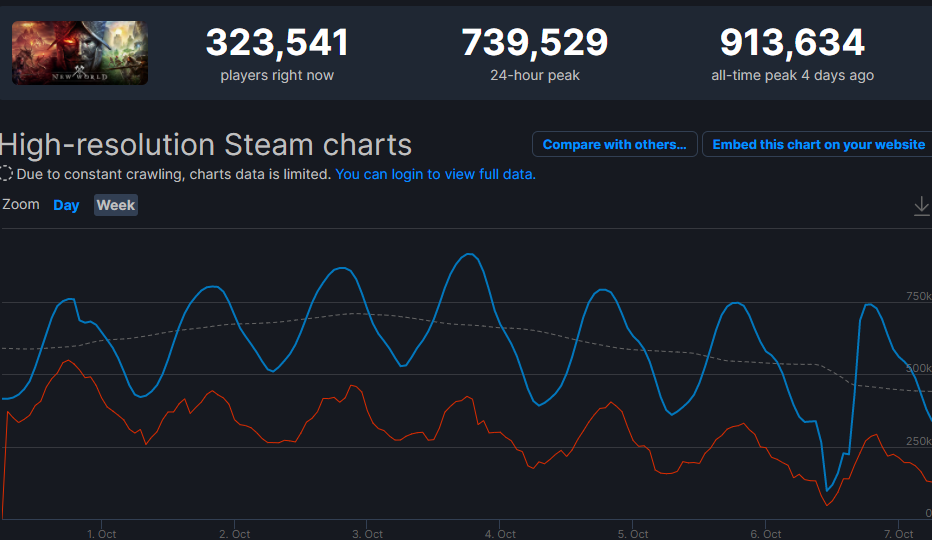The image size is (932, 540).
Task: Click the 4. Oct axis label
Action: click(x=500, y=534)
